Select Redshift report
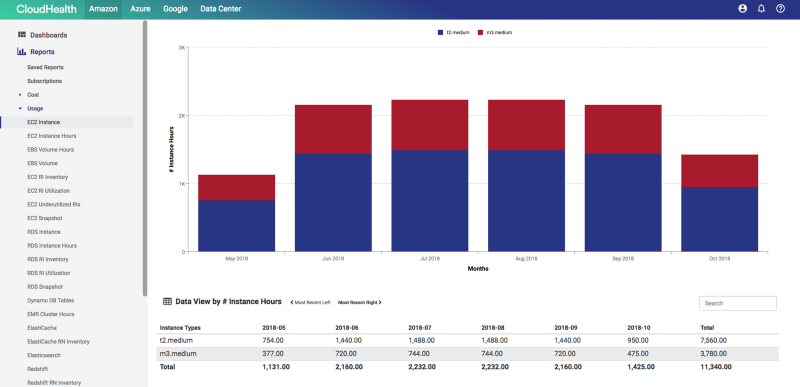This screenshot has width=800, height=387. (x=38, y=369)
